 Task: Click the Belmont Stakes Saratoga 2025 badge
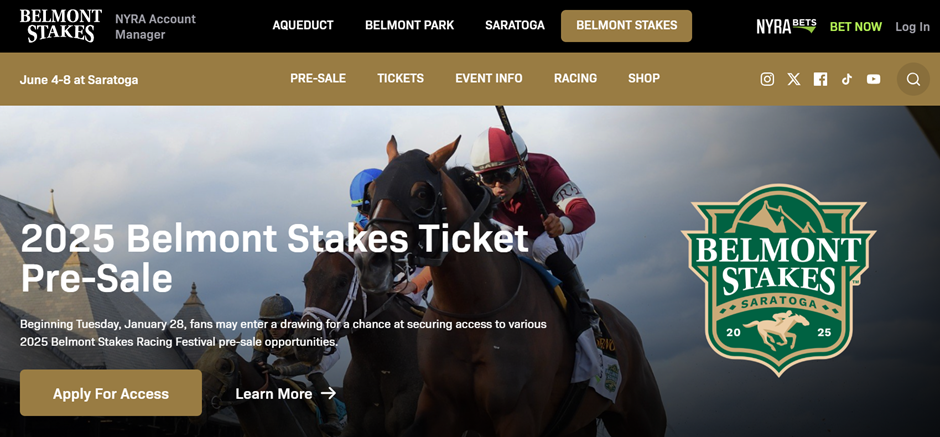pyautogui.click(x=779, y=280)
